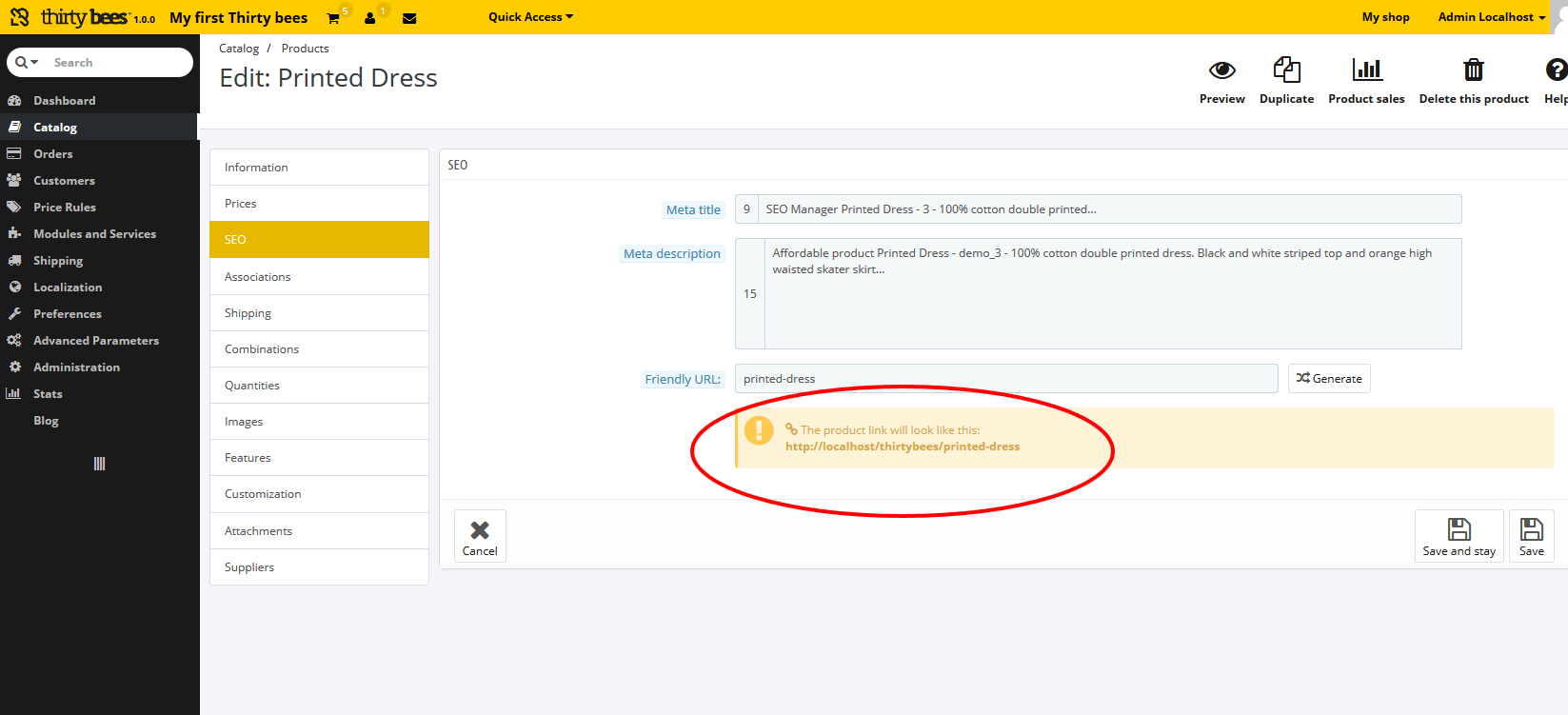Click the Modules puzzle piece icon
Image resolution: width=1568 pixels, height=715 pixels.
(x=14, y=233)
